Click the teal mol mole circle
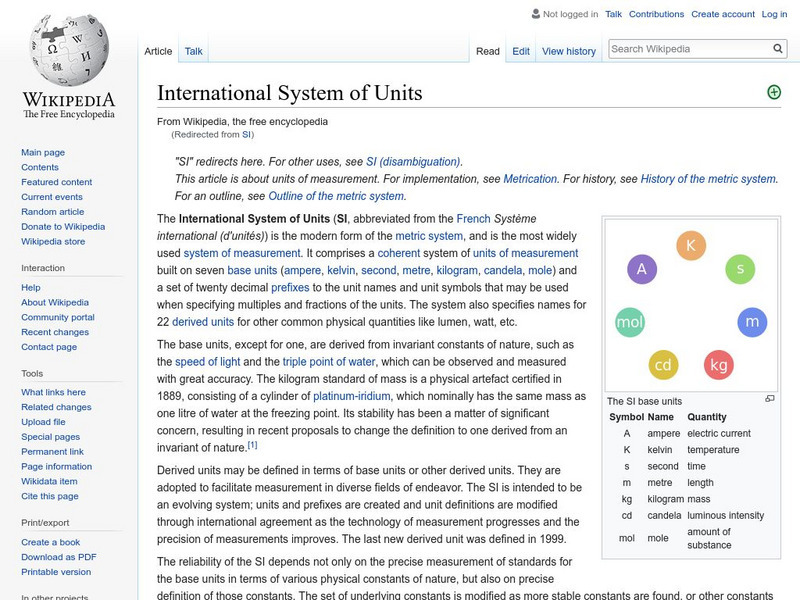 (630, 322)
